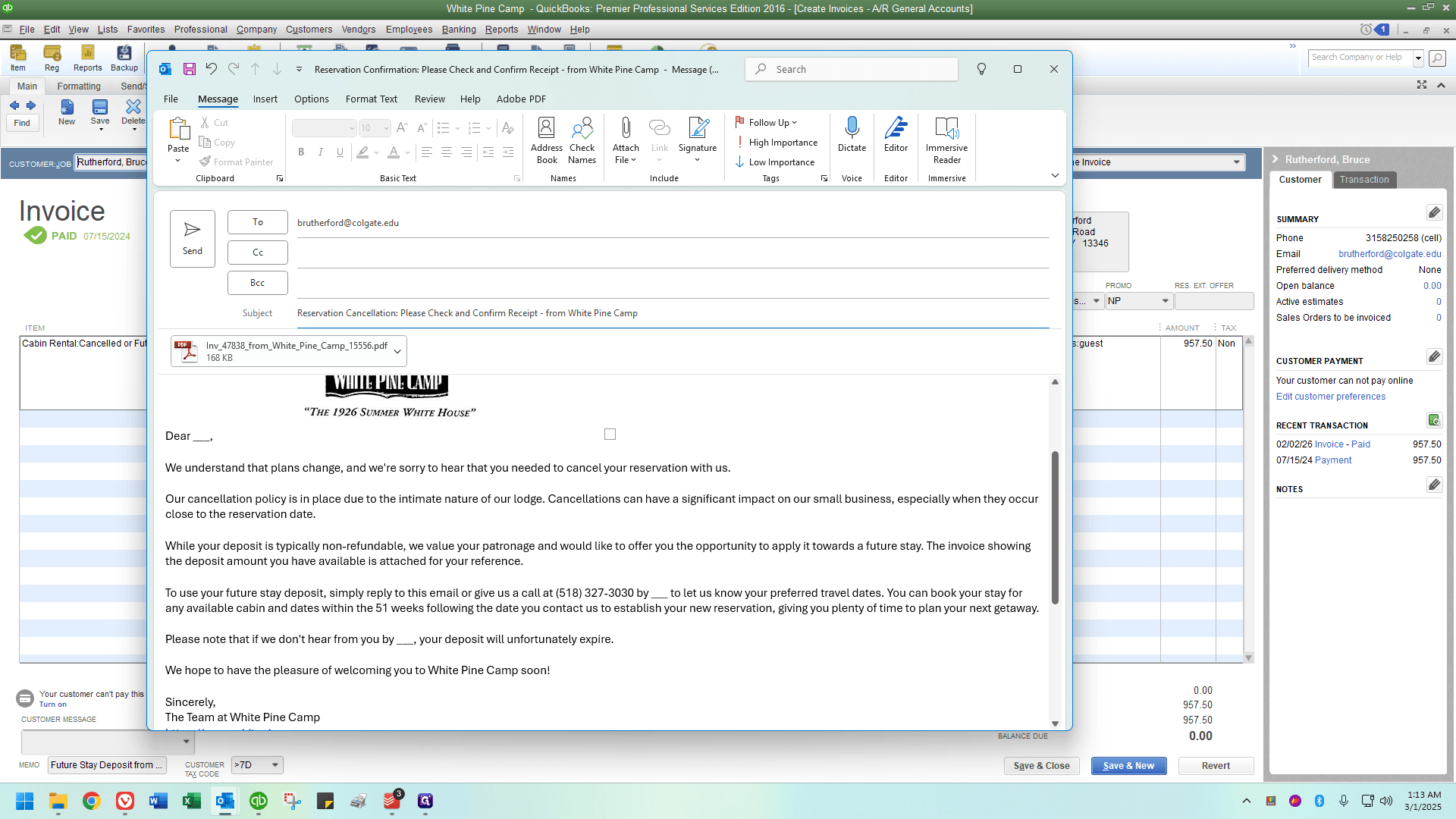Click the volume icon in system tray
This screenshot has height=819, width=1456.
click(x=1386, y=801)
